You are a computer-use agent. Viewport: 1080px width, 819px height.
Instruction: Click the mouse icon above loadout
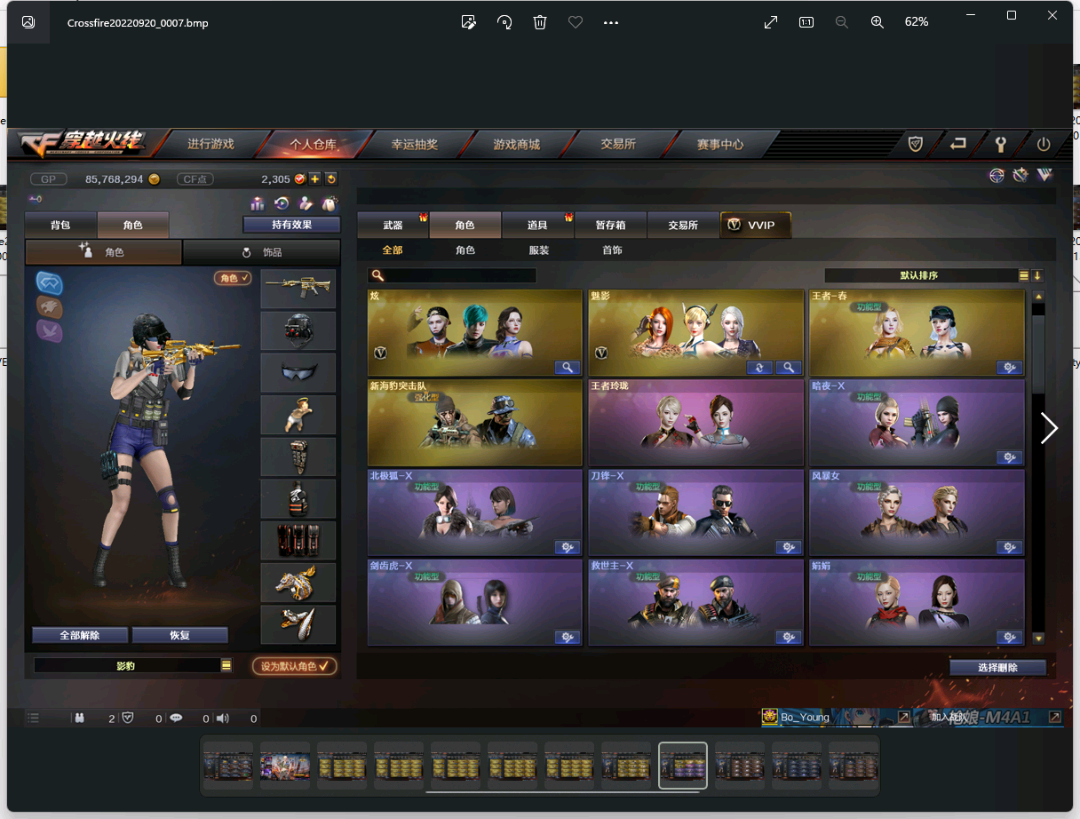coord(330,203)
